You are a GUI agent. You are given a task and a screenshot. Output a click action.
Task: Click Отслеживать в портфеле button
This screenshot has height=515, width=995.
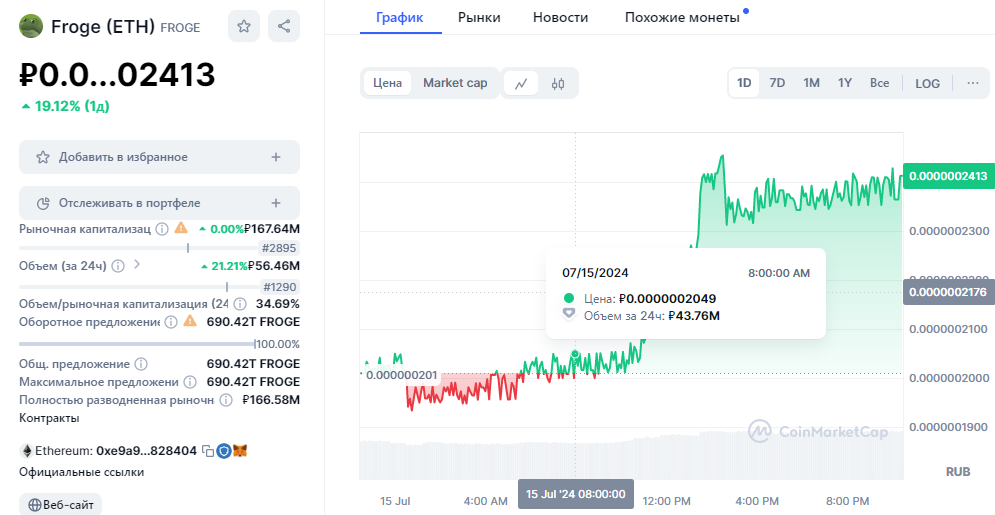(159, 203)
